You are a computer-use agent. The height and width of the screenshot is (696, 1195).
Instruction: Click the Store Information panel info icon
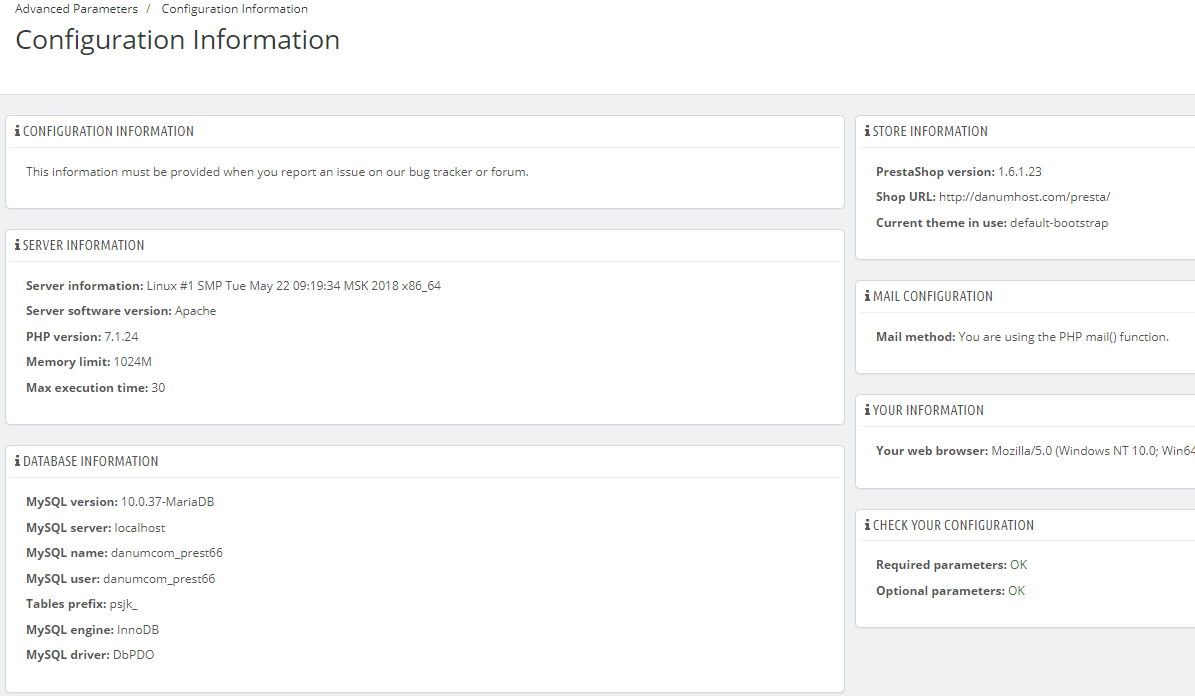(x=867, y=131)
